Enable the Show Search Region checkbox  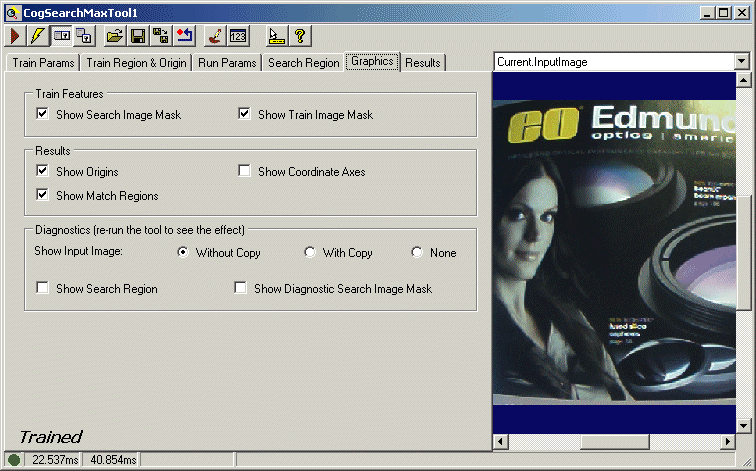[42, 288]
